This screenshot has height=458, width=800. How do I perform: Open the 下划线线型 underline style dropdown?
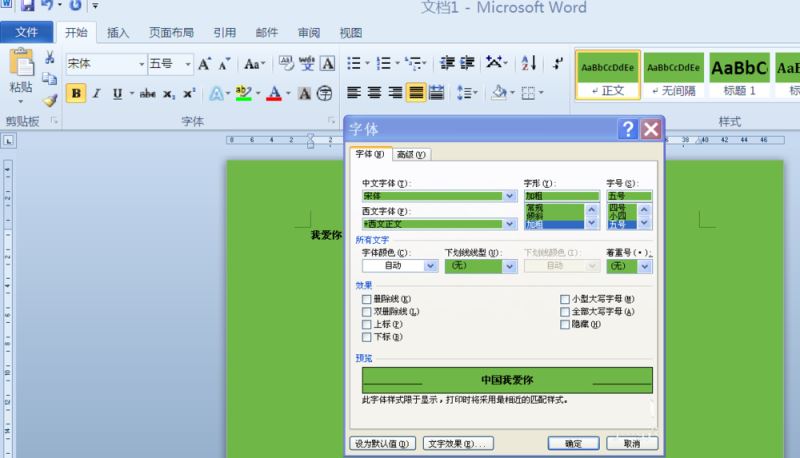click(510, 266)
